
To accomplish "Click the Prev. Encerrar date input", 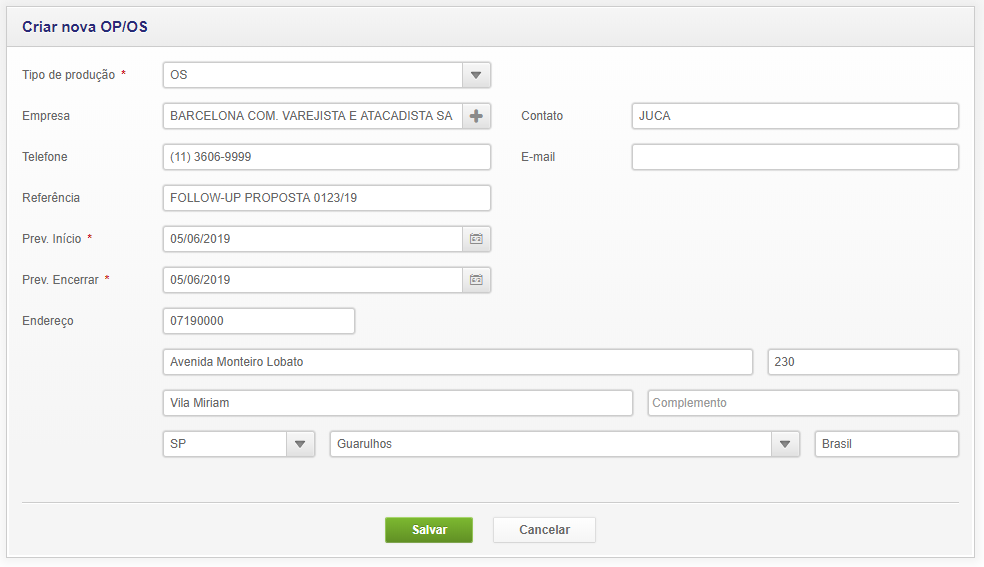I will (x=312, y=280).
